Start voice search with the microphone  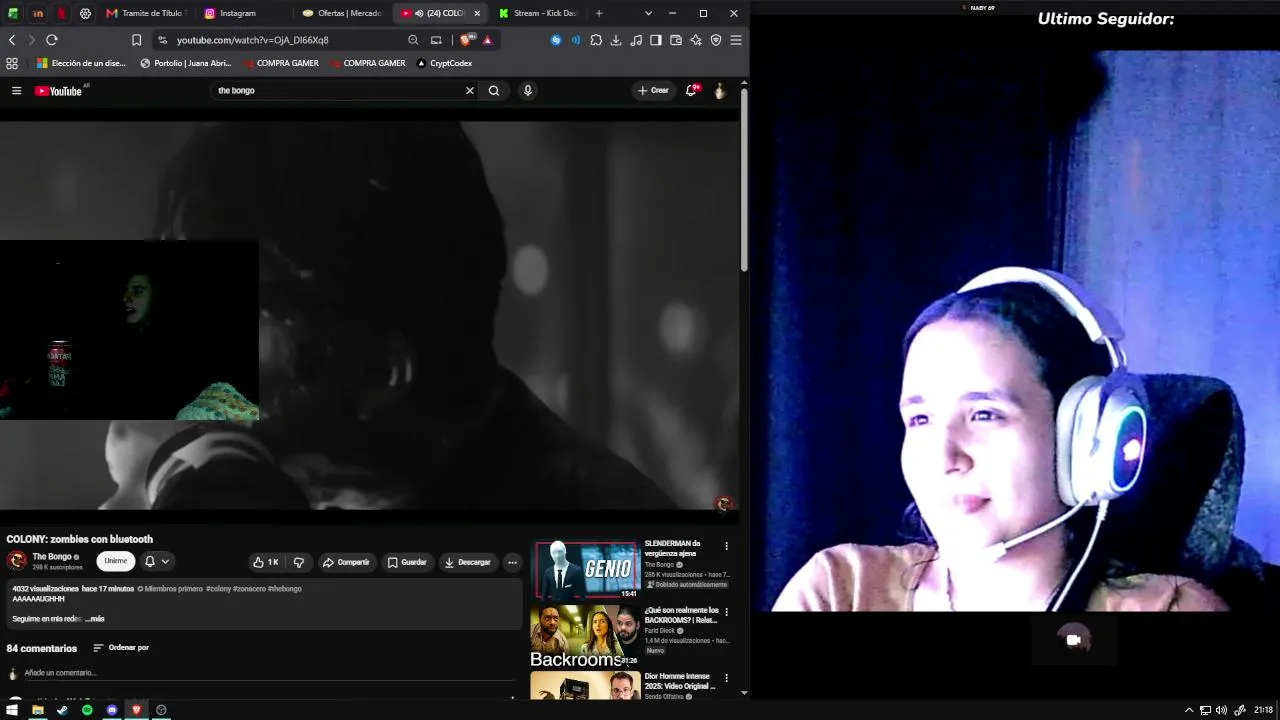[528, 91]
